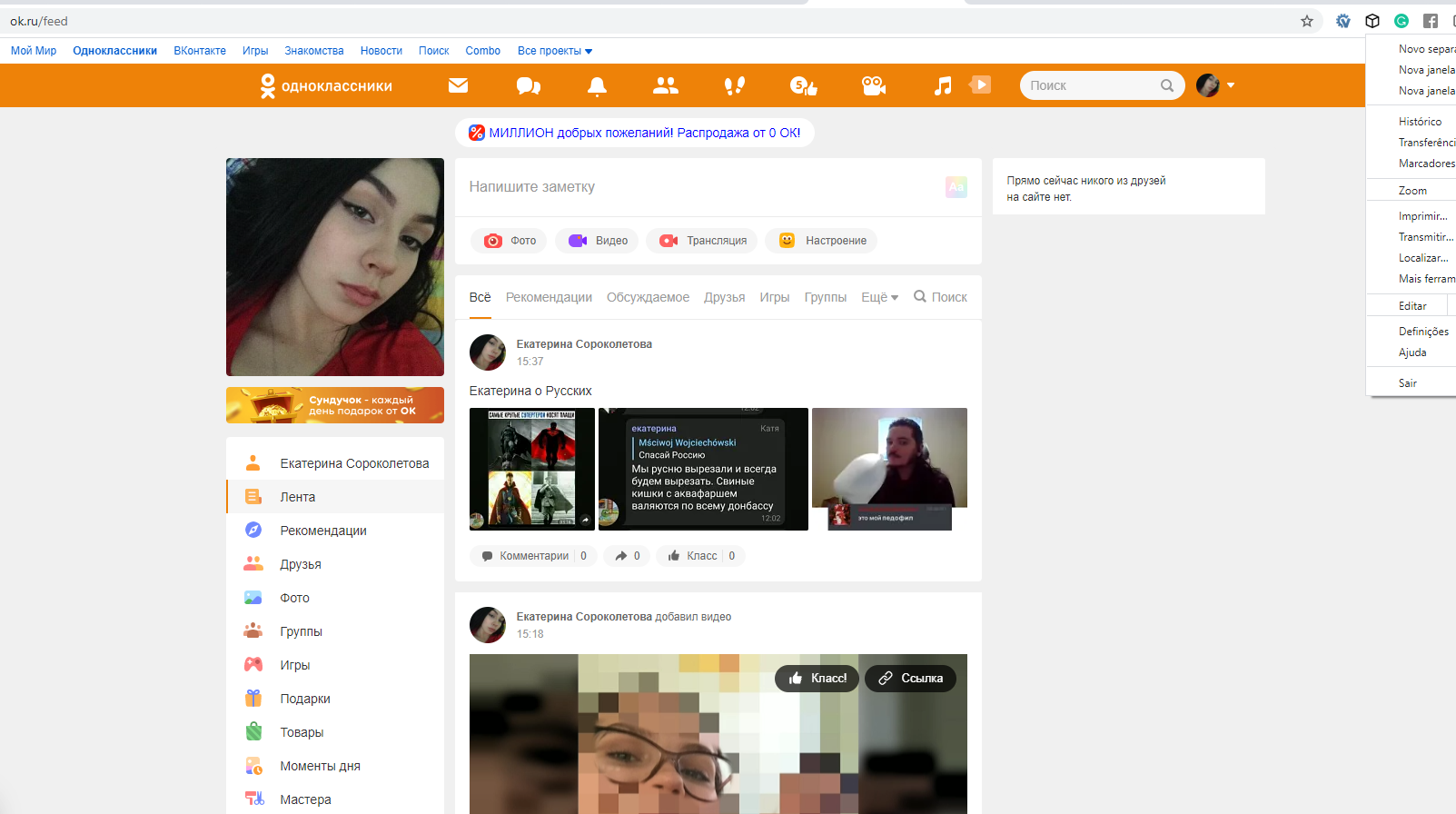Viewport: 1456px width, 814px height.
Task: Open the ВКонтакте link in the top bar
Action: [x=200, y=51]
